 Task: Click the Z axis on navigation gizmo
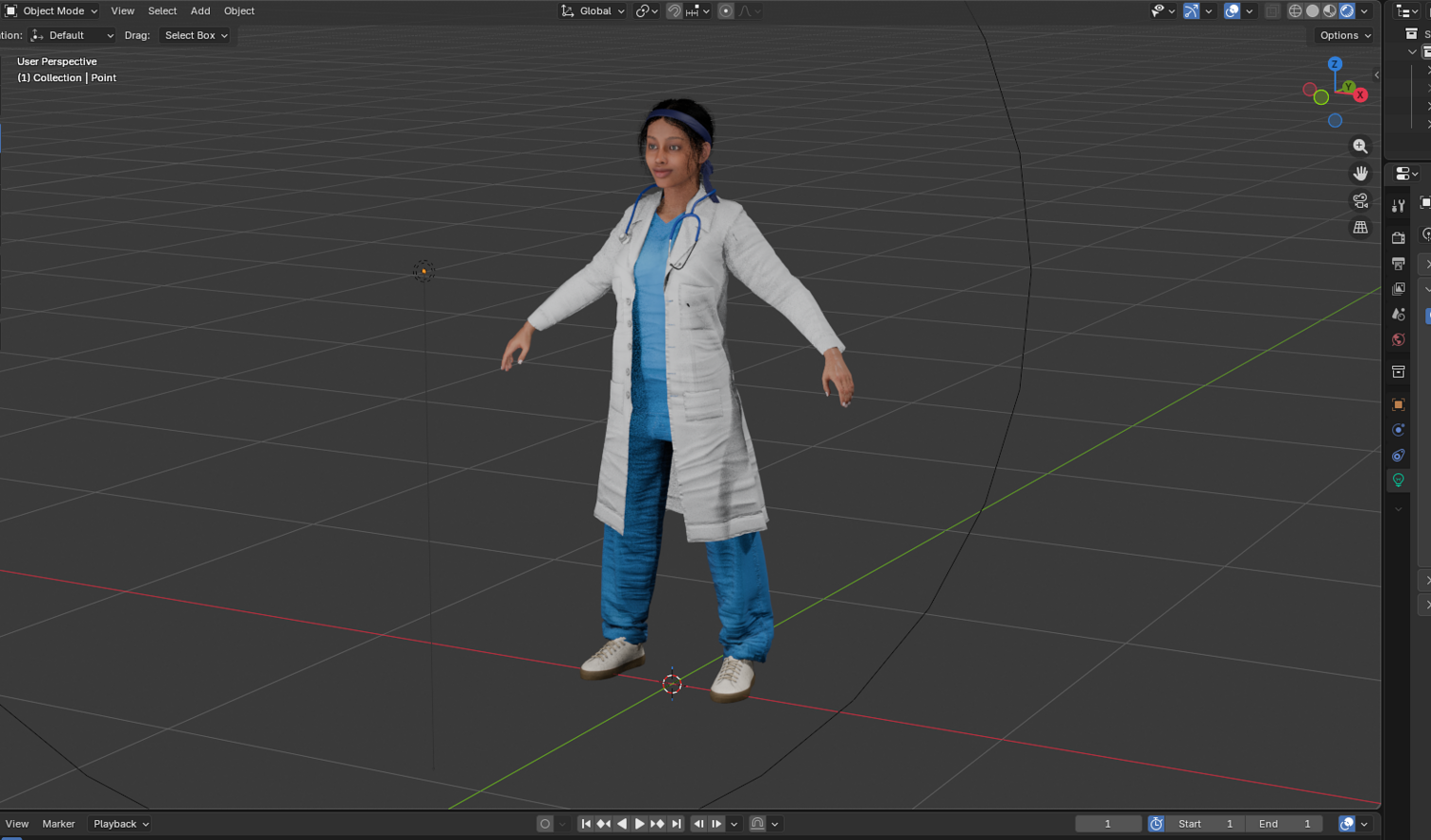(x=1335, y=64)
